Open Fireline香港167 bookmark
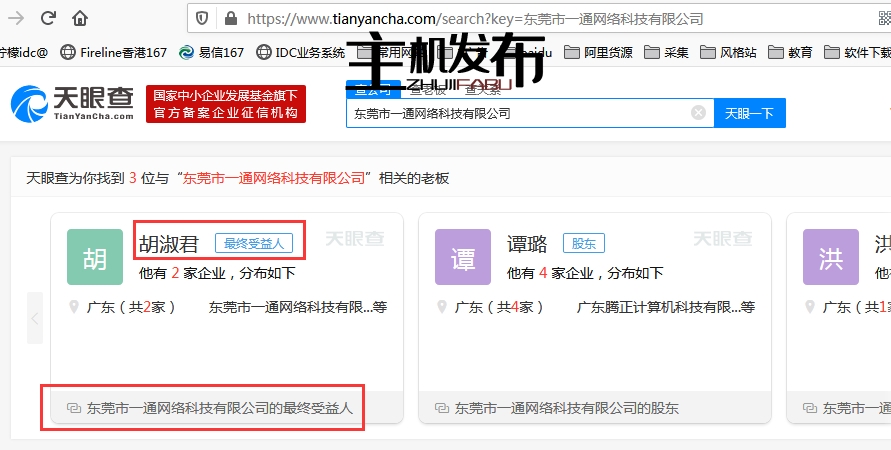 [x=113, y=52]
